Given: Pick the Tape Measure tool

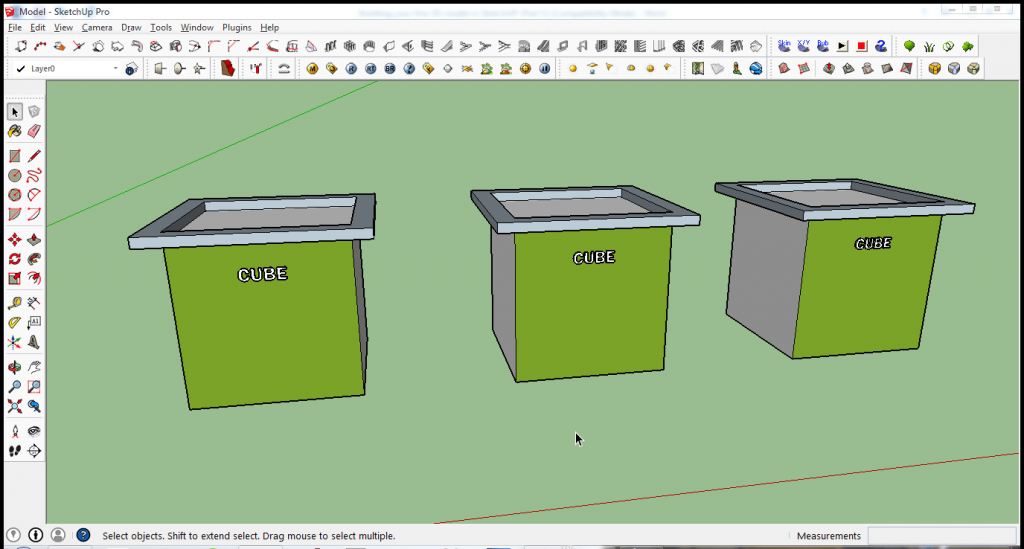Looking at the screenshot, I should tap(14, 304).
